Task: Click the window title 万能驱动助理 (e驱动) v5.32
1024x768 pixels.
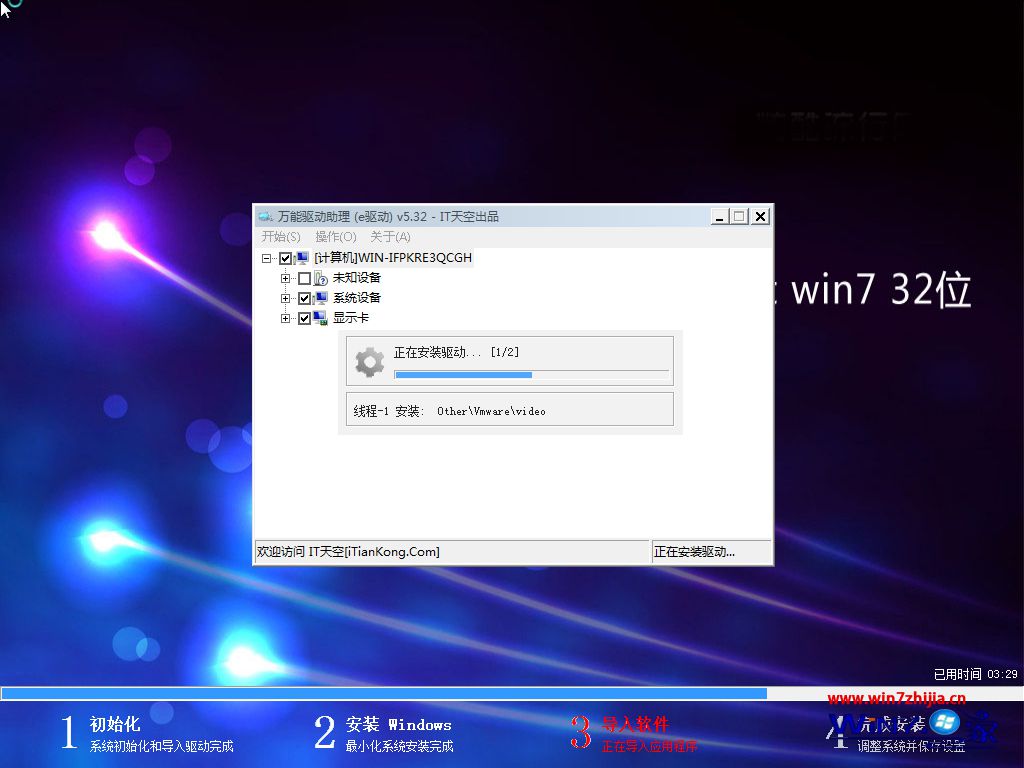Action: coord(388,216)
